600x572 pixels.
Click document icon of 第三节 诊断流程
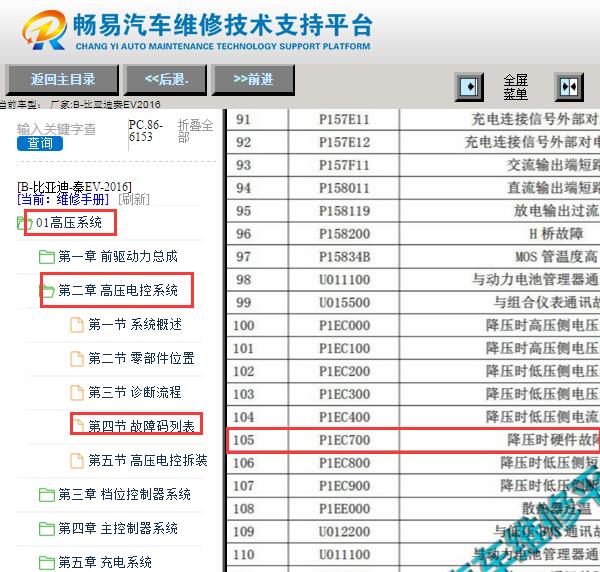pos(77,393)
